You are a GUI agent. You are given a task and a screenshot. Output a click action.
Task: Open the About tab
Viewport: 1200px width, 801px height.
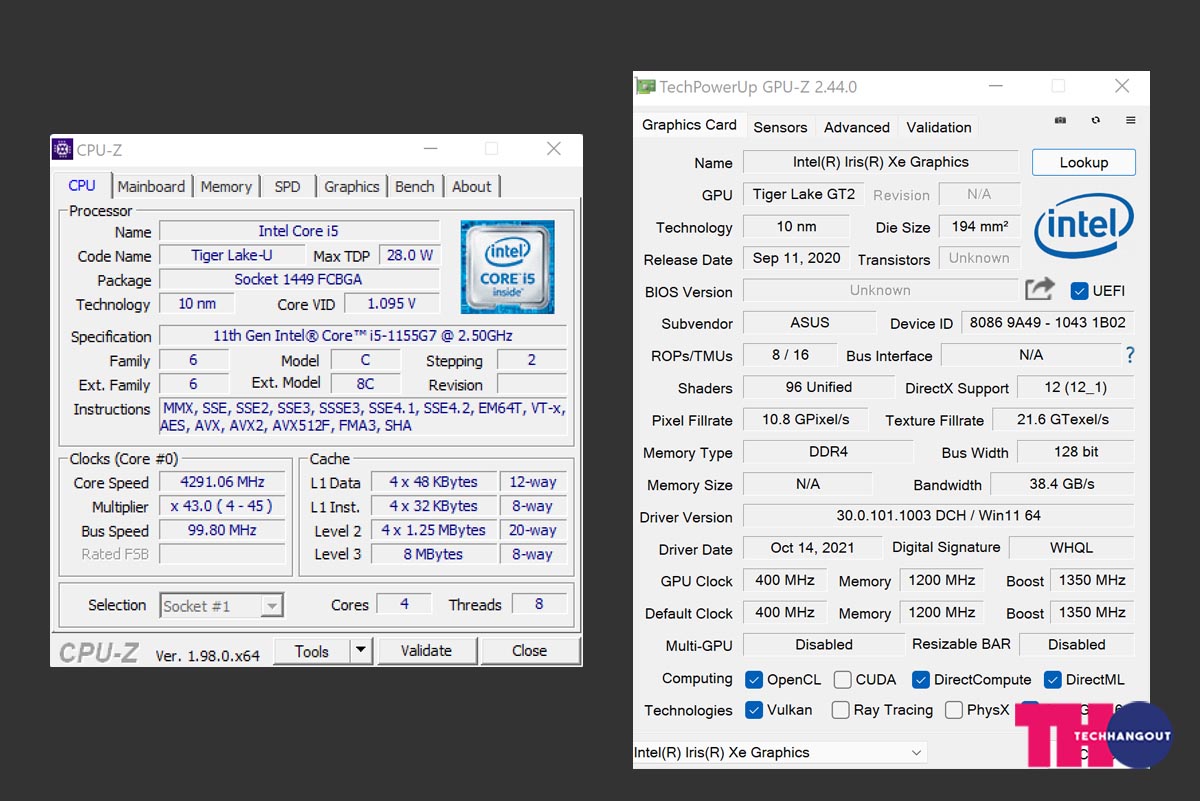tap(472, 187)
